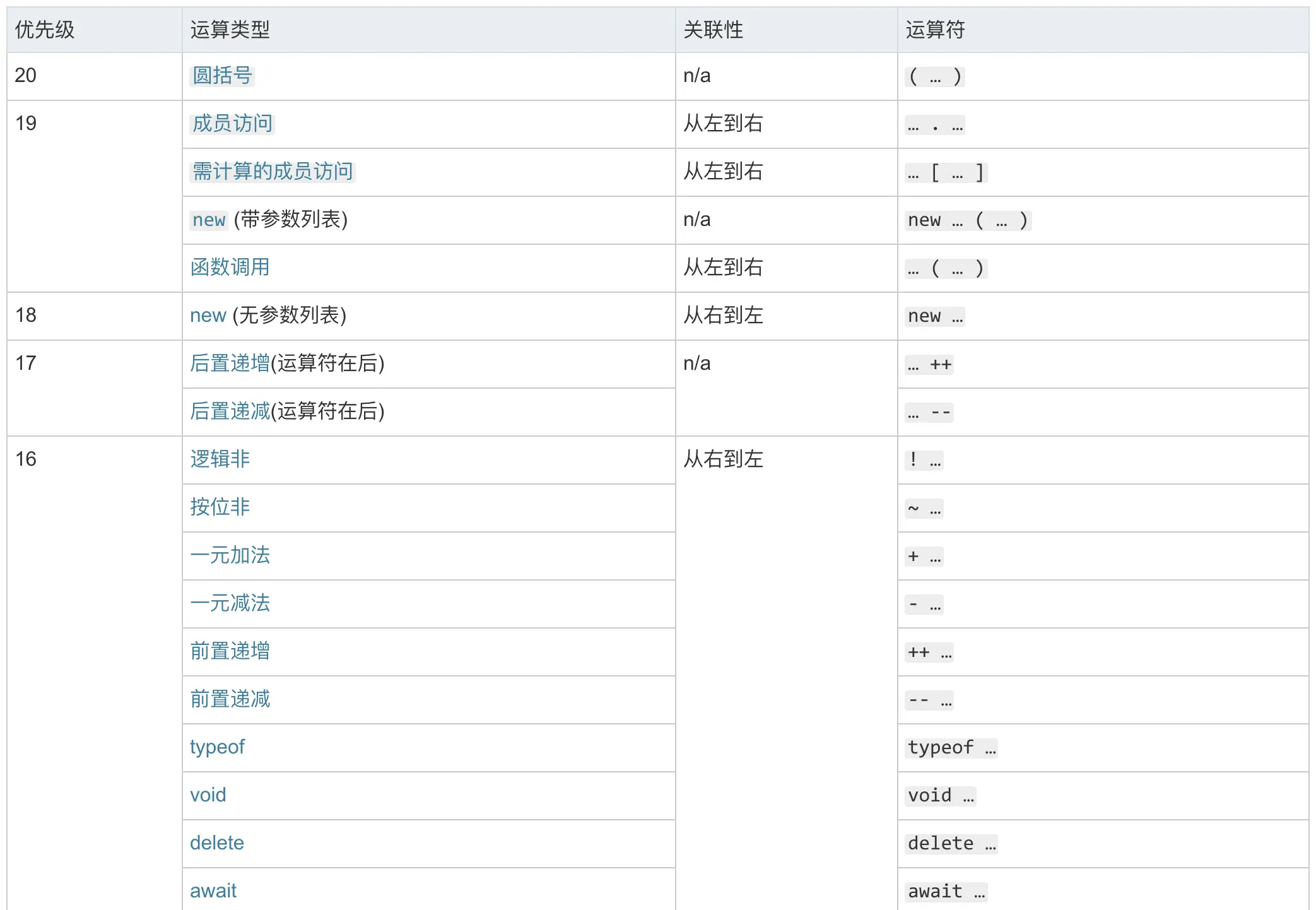Click the 运算类型 column header

230,30
